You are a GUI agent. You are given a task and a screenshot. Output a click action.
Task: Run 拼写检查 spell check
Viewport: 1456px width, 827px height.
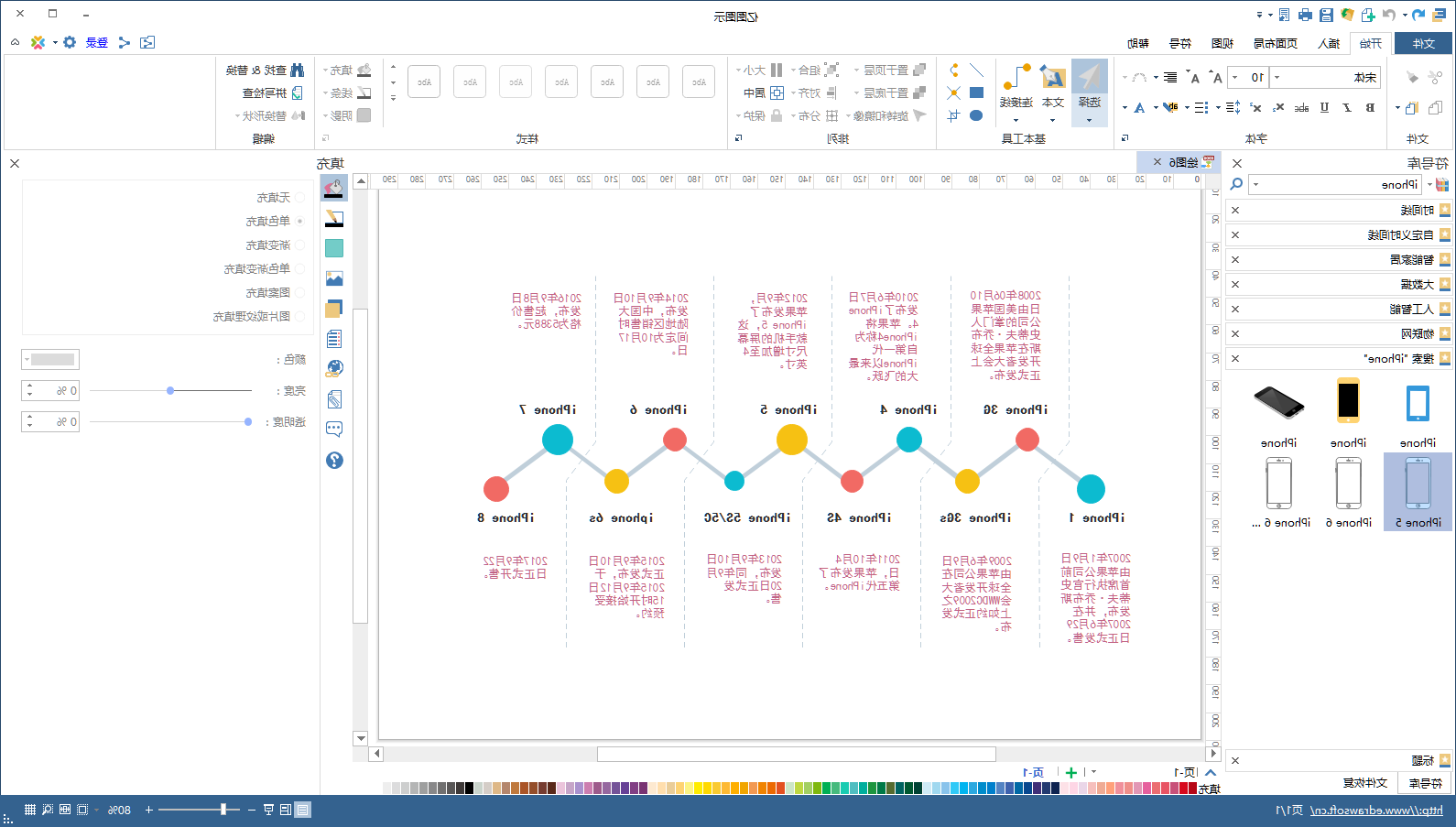pos(273,92)
